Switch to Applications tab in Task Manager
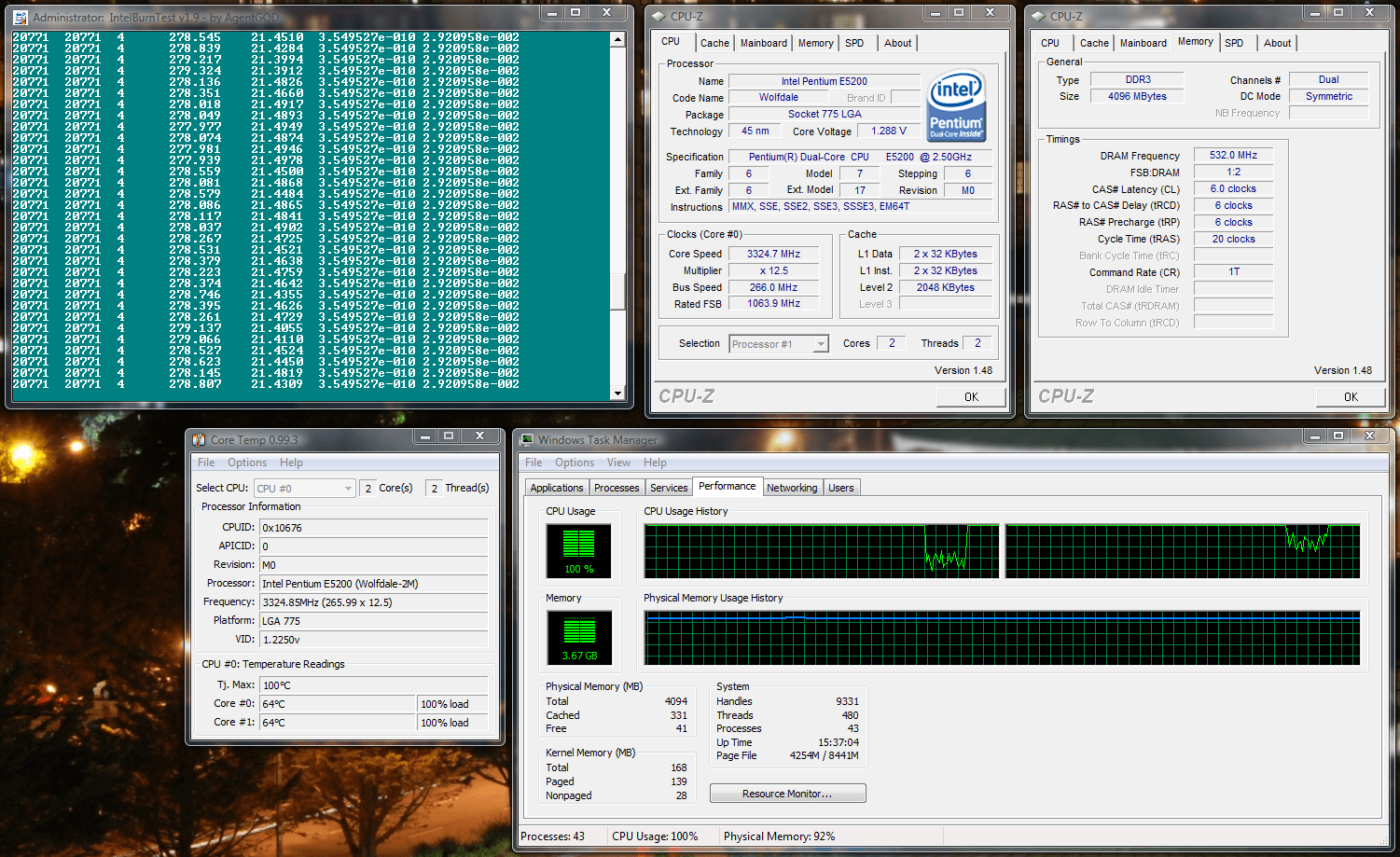Image resolution: width=1400 pixels, height=857 pixels. [x=557, y=488]
